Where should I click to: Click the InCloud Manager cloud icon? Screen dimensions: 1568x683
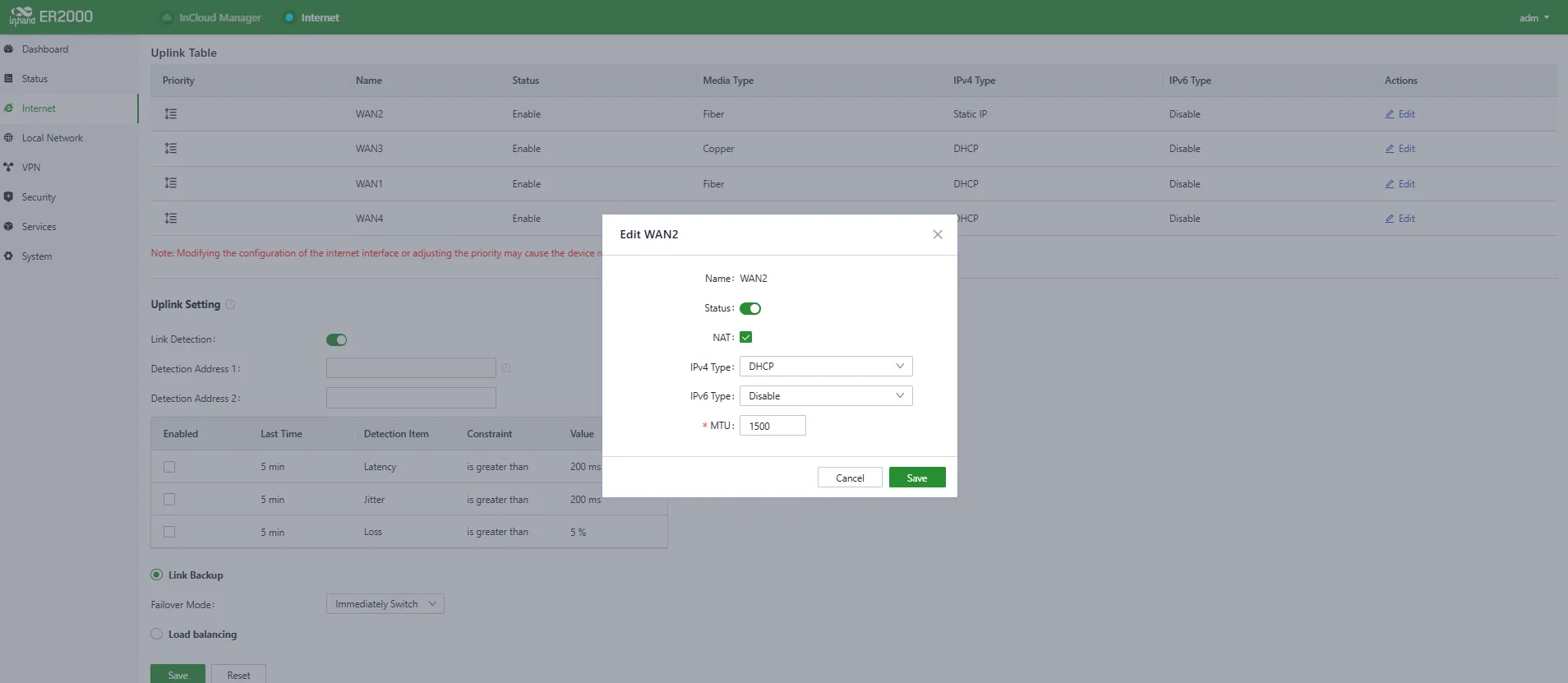[167, 17]
